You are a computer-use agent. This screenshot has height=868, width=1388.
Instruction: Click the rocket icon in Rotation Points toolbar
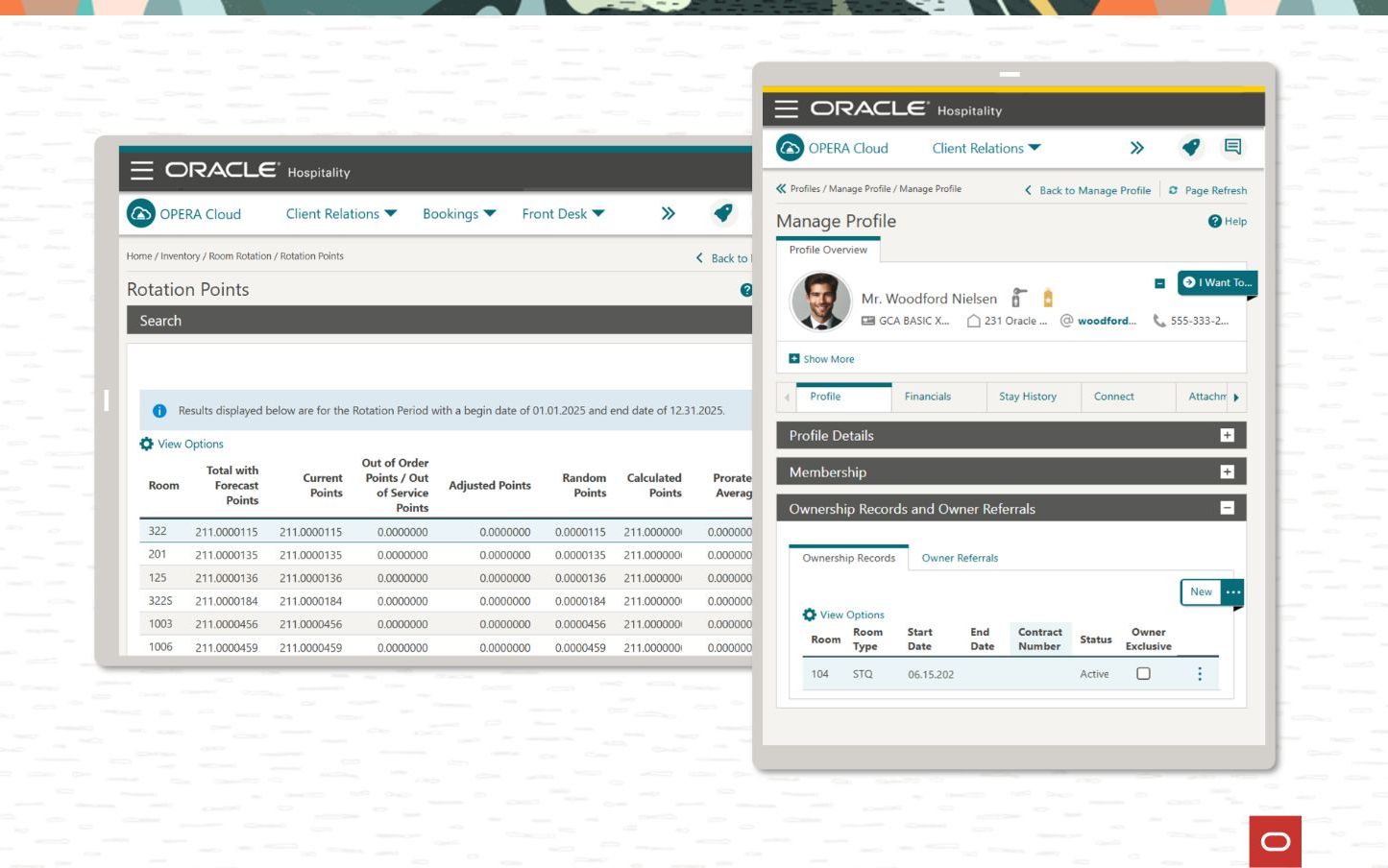(x=723, y=213)
